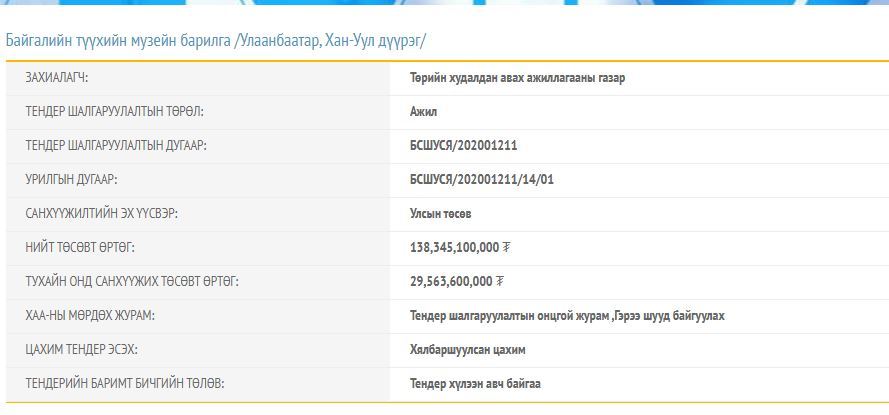Click the 'УРИЛГЫН ДУГААР:' label

coord(72,180)
